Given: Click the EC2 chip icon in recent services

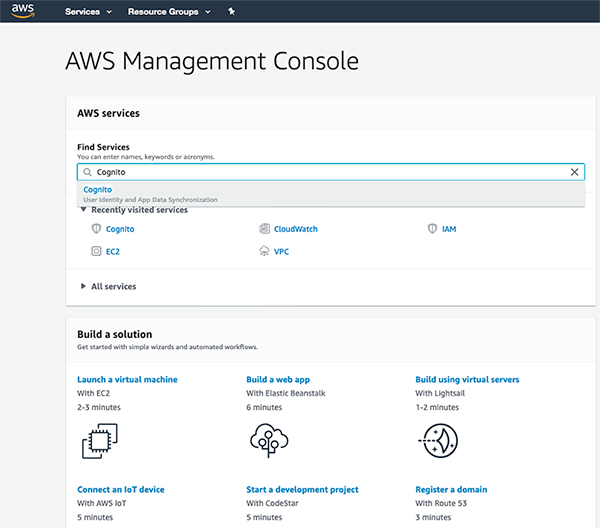Looking at the screenshot, I should click(96, 251).
